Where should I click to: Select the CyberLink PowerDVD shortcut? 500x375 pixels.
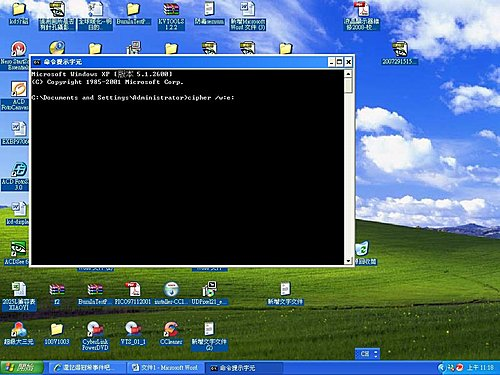coord(95,336)
